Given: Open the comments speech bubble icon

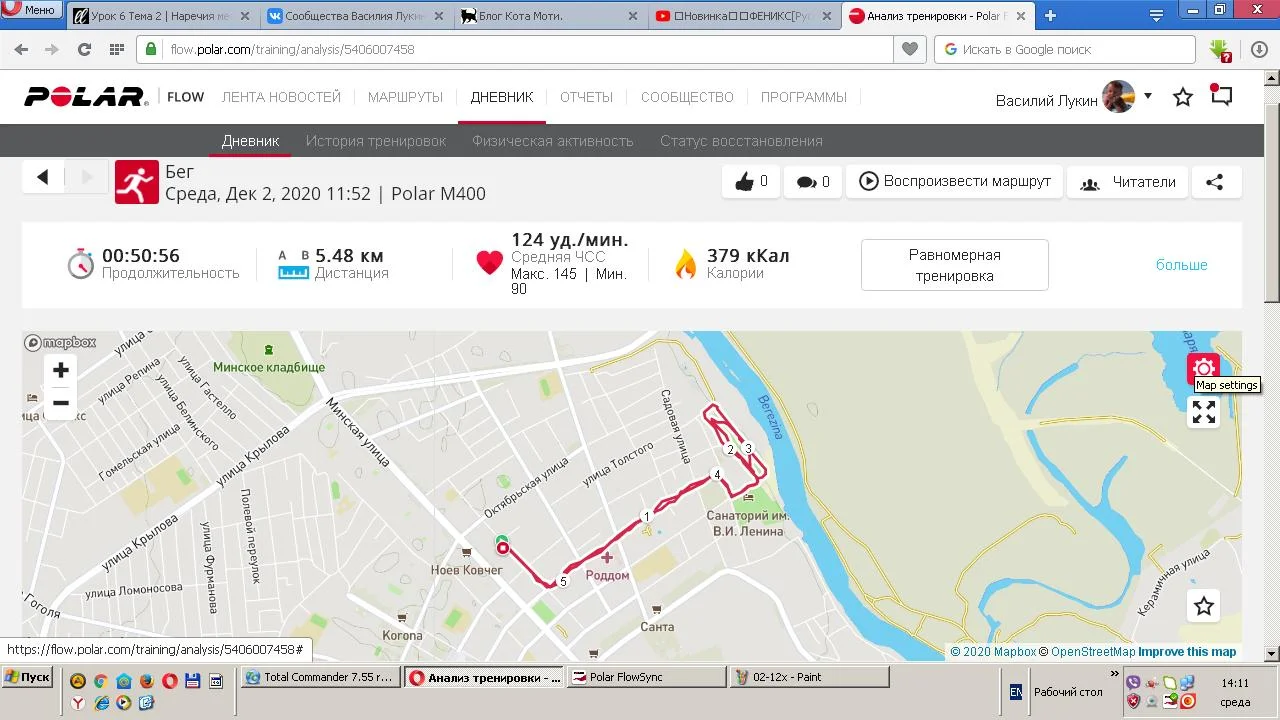Looking at the screenshot, I should click(x=806, y=182).
